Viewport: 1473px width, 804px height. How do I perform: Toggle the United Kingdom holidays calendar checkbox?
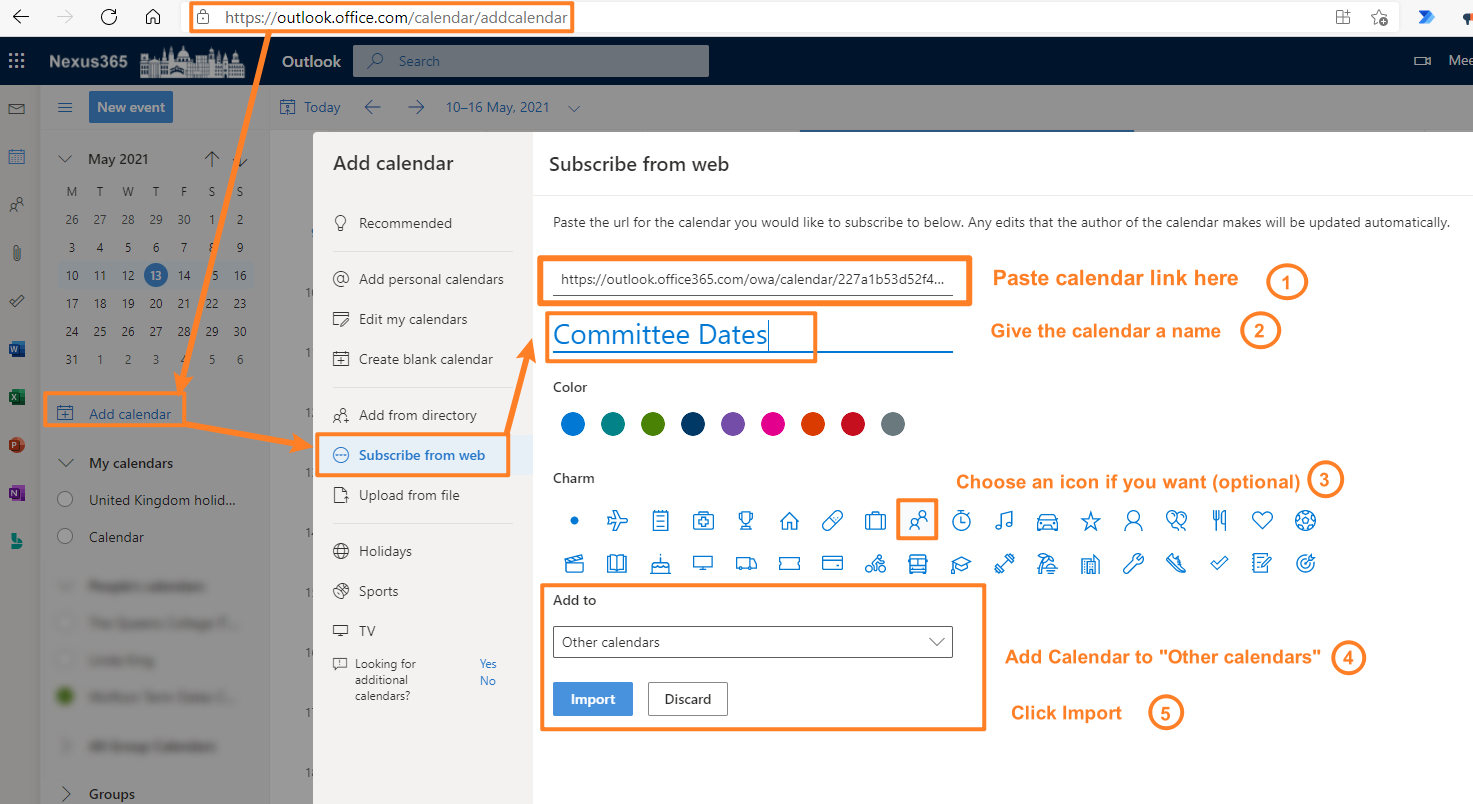coord(64,500)
